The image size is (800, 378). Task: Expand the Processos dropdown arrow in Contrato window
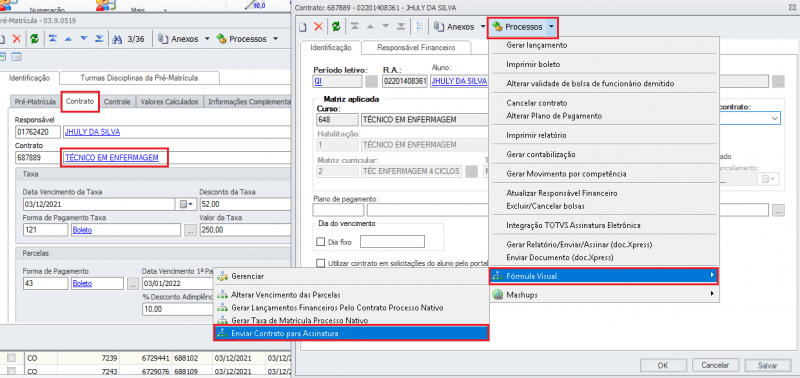551,27
